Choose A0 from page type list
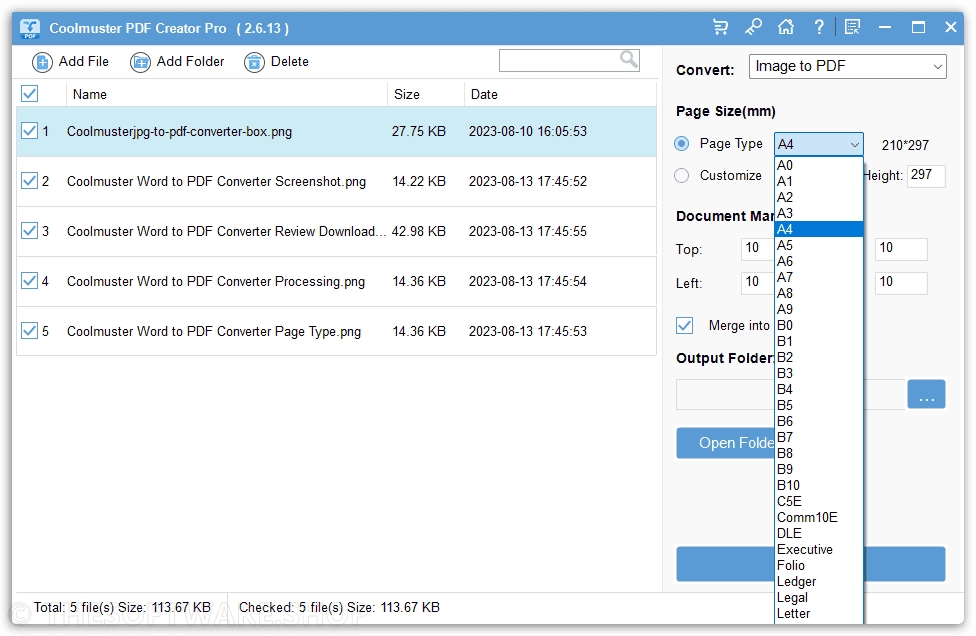This screenshot has height=636, width=976. (819, 166)
